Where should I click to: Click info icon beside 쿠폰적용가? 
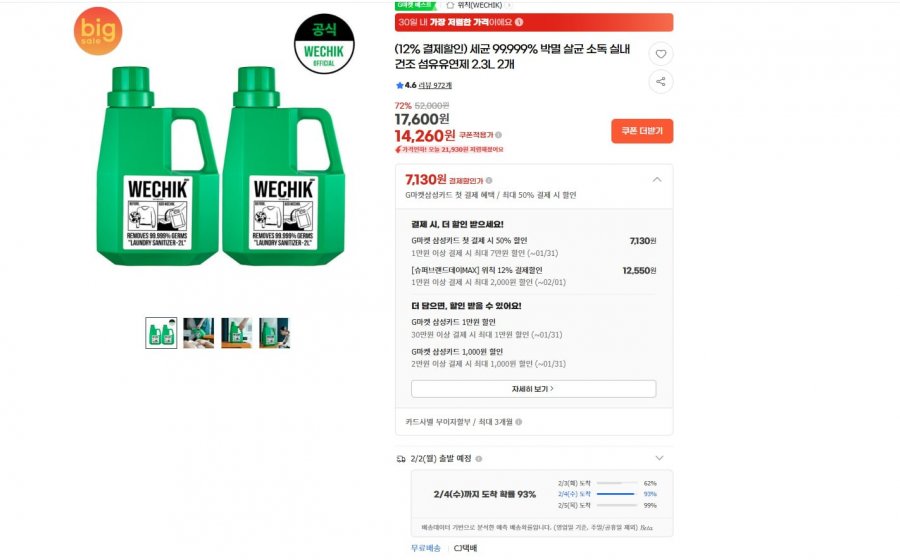point(499,135)
